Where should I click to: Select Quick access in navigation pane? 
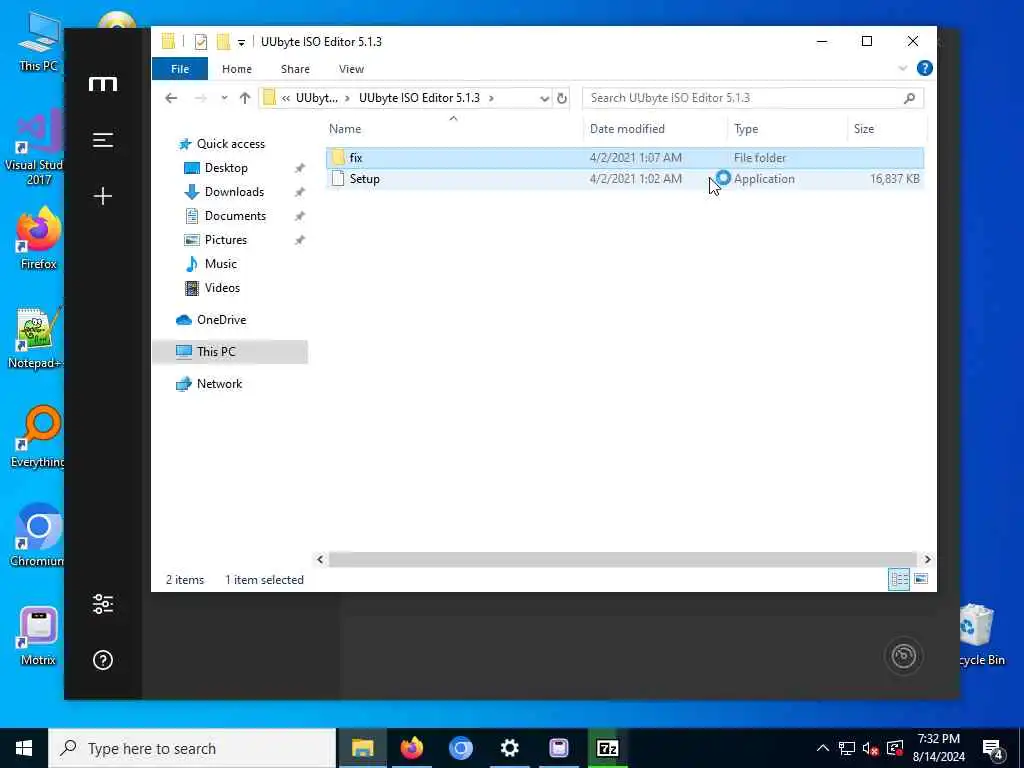click(231, 144)
